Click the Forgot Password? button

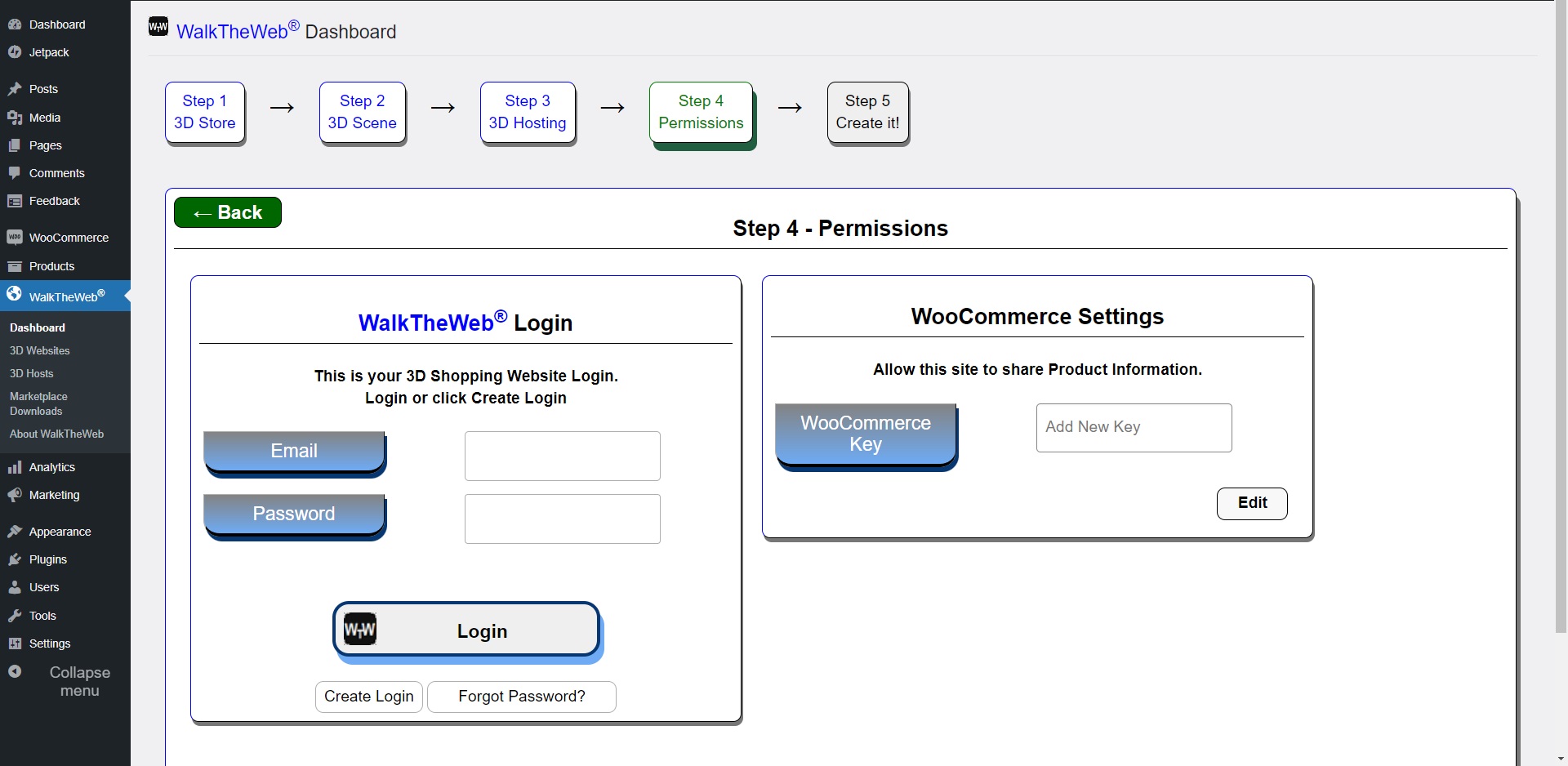522,697
